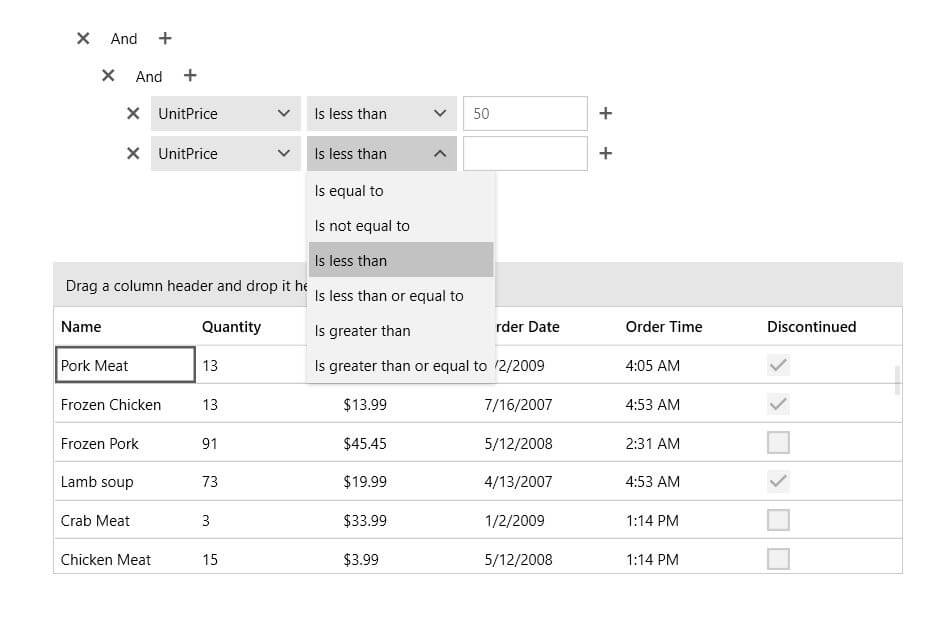The width and height of the screenshot is (946, 626).
Task: Click the nested 'And' logic operator label
Action: point(148,75)
